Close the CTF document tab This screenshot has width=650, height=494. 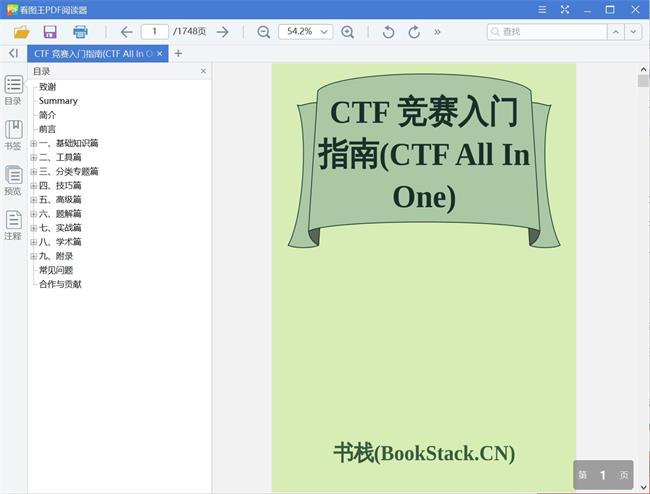[160, 54]
